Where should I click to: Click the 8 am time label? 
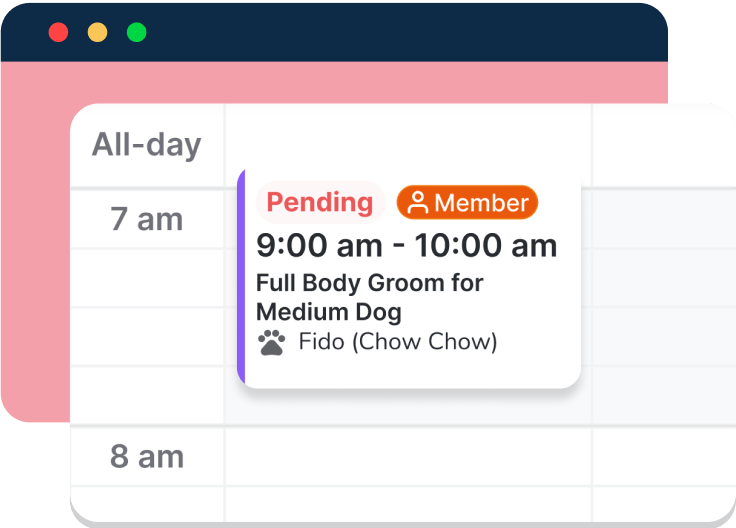(146, 457)
